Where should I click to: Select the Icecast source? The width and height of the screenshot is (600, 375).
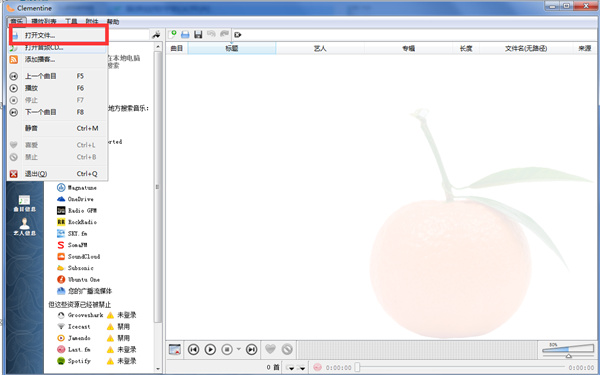(74, 327)
